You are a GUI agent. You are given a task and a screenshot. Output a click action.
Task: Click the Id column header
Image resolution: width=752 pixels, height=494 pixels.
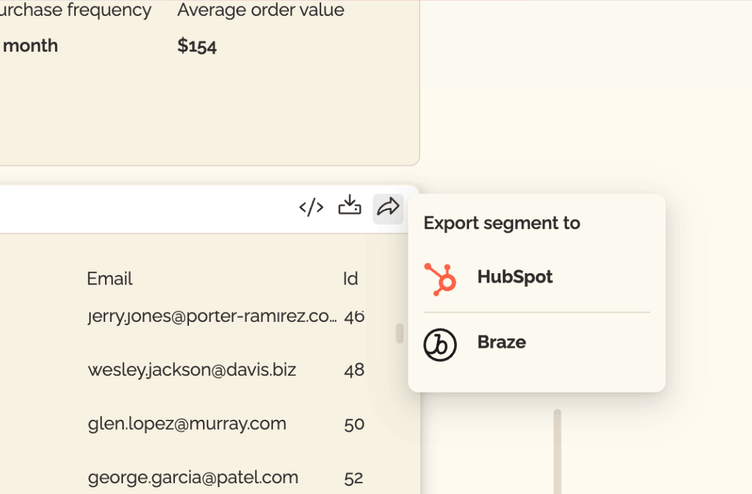[x=351, y=279]
